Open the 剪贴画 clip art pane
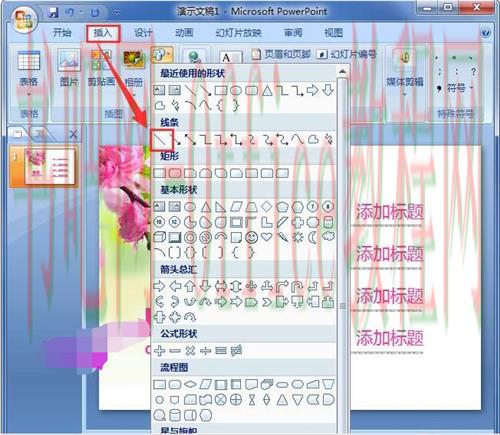Viewport: 500px width, 435px height. click(x=101, y=68)
